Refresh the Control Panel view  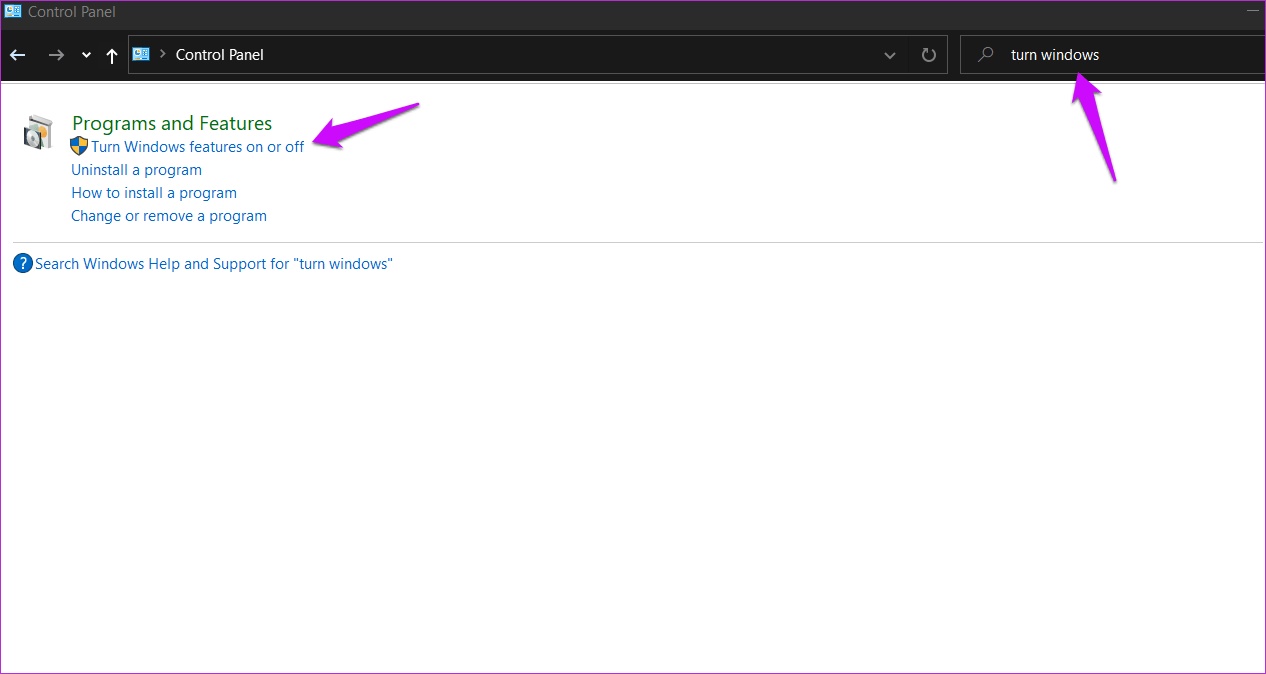[928, 55]
